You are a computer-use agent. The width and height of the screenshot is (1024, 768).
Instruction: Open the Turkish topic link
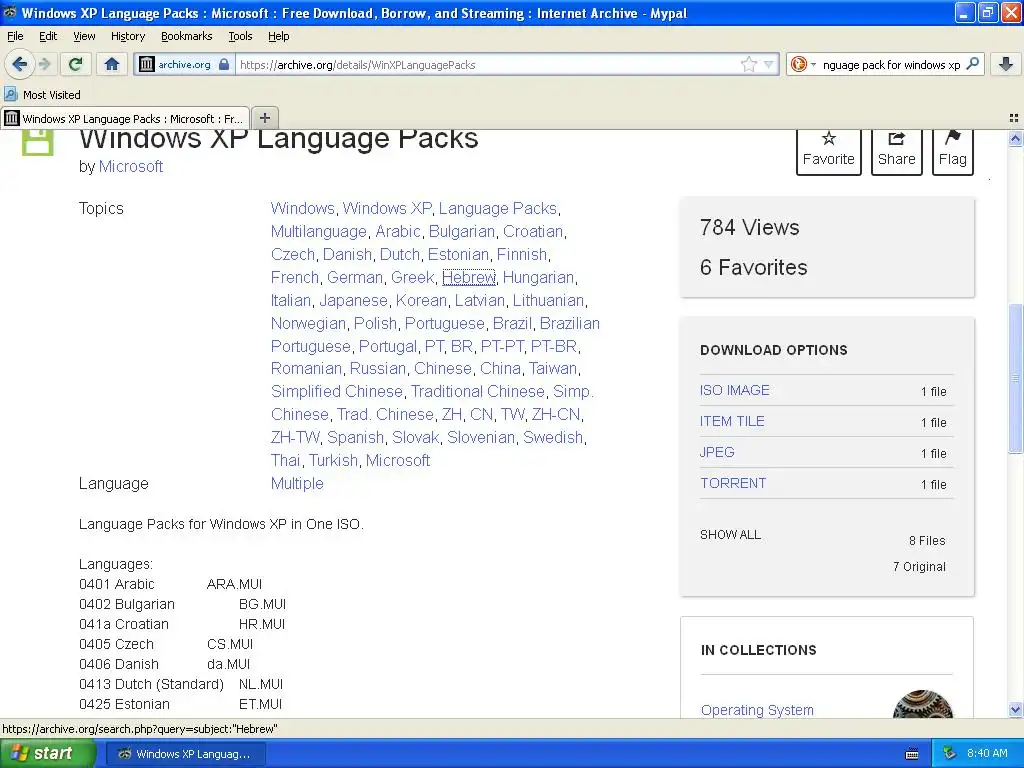tap(333, 460)
